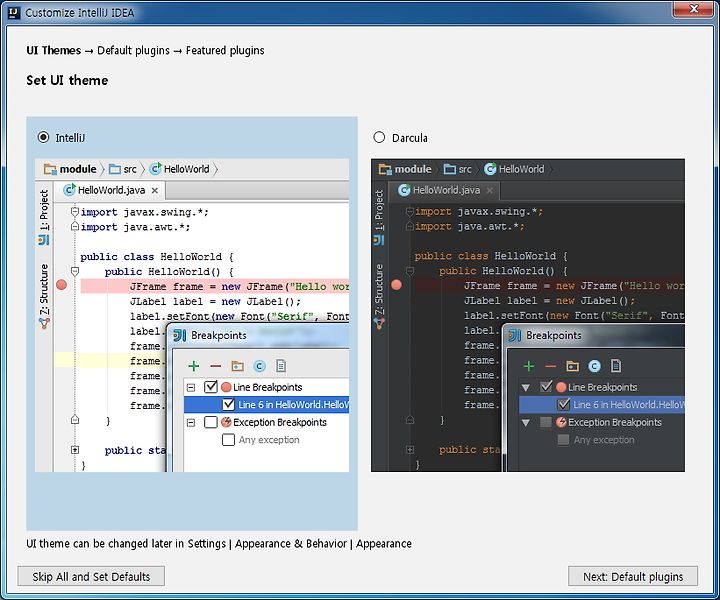Select the Darcula theme radio button

(x=379, y=137)
